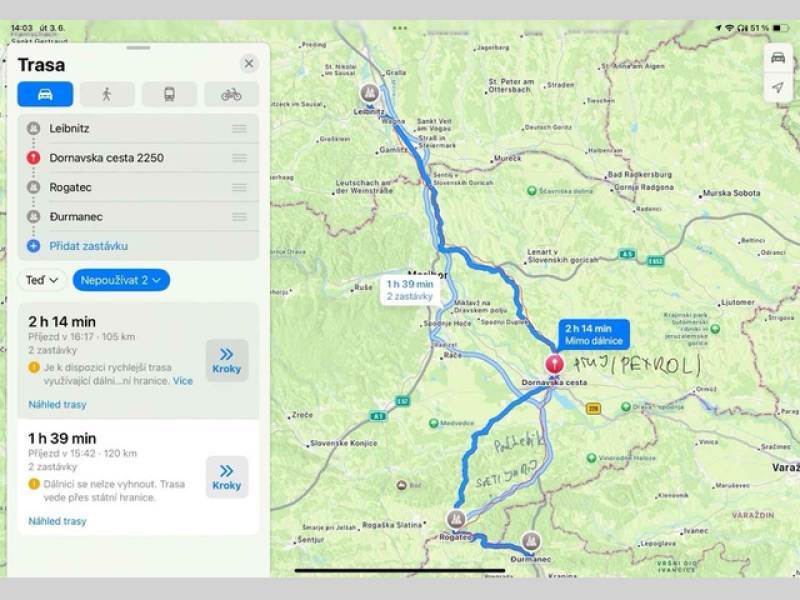Viewport: 800px width, 600px height.
Task: Click reorder handle next to Rogatec
Action: (239, 187)
